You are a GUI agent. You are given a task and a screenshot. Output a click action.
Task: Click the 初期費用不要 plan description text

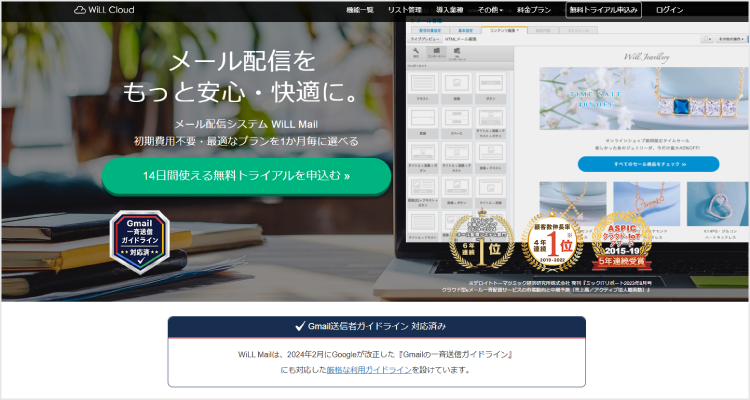click(x=246, y=141)
